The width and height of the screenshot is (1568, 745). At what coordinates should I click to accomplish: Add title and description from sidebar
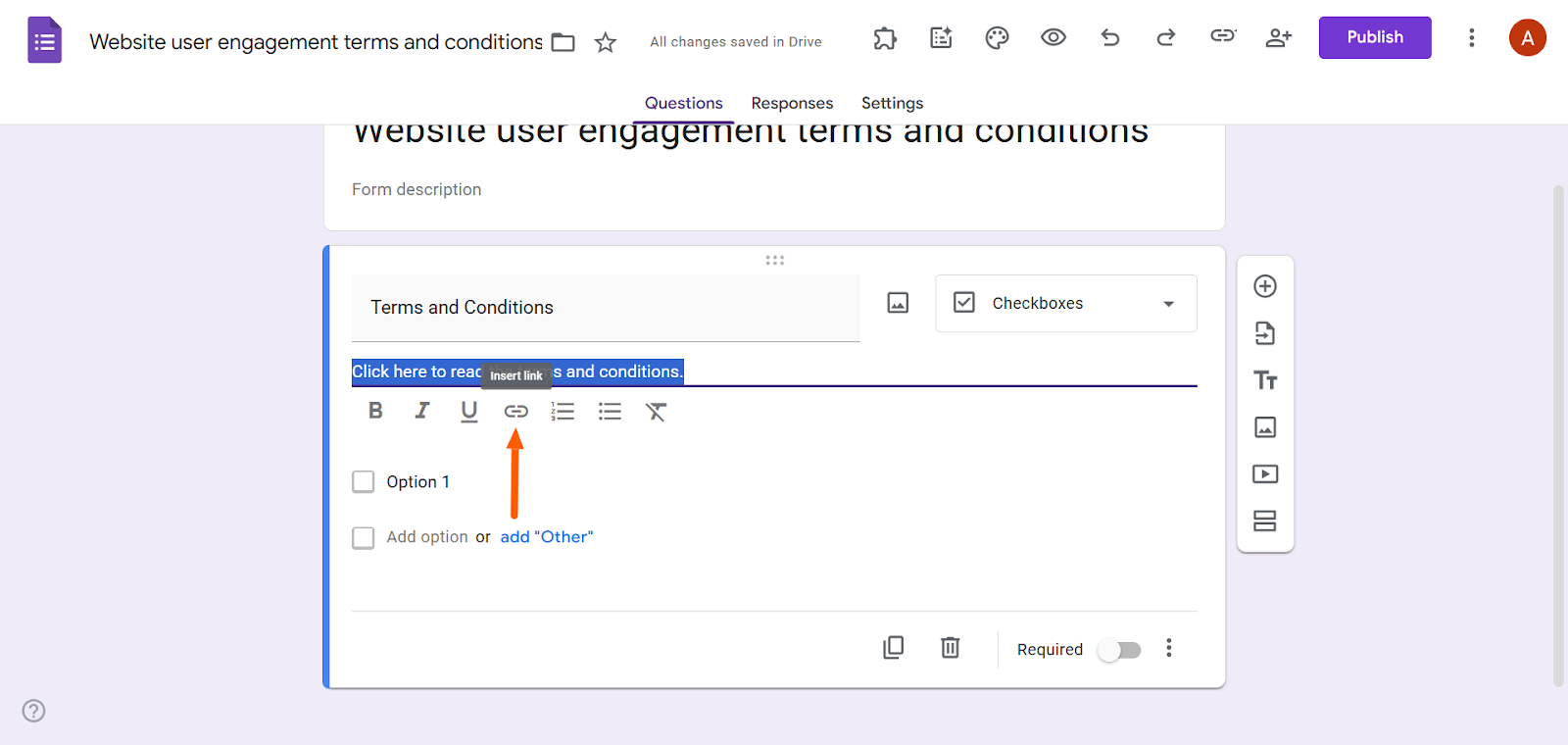[1265, 380]
